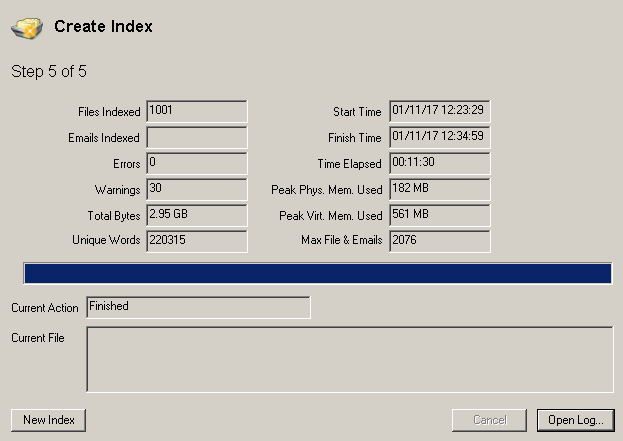Click the Finish Time field
Screen dimensions: 623x441
click(439, 137)
